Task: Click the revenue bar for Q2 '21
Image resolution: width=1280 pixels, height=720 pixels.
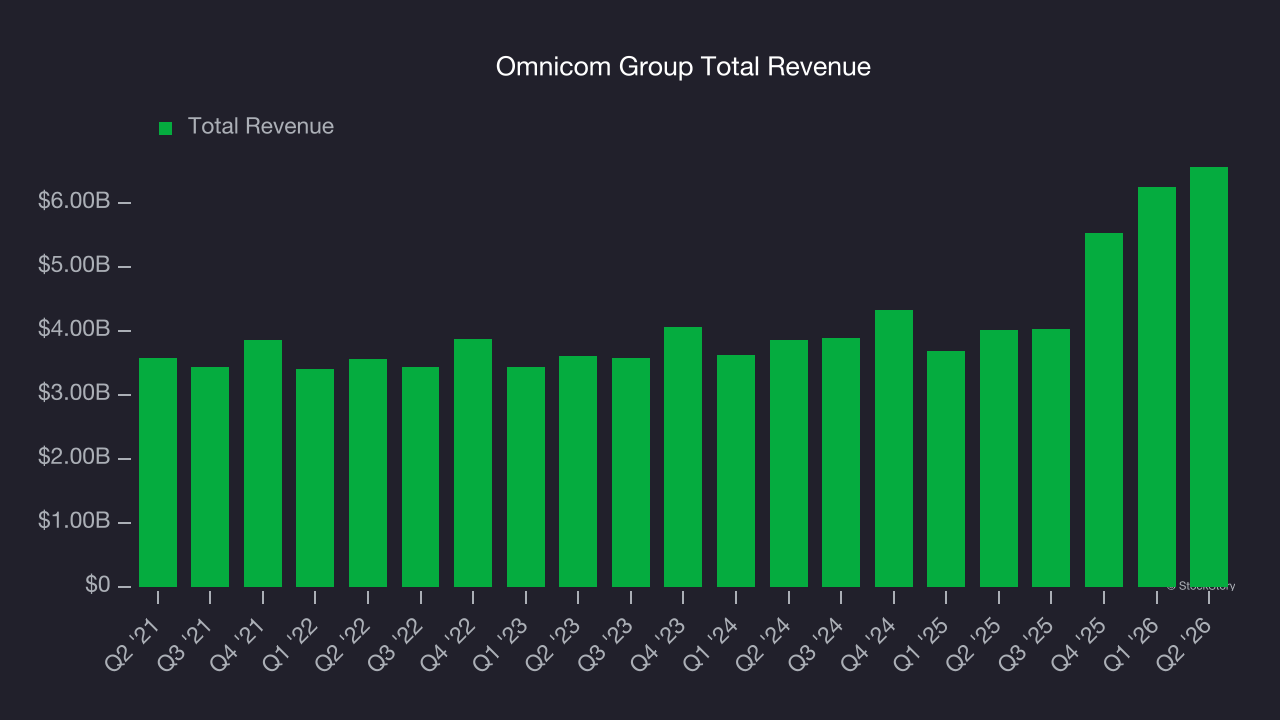Action: (x=158, y=472)
